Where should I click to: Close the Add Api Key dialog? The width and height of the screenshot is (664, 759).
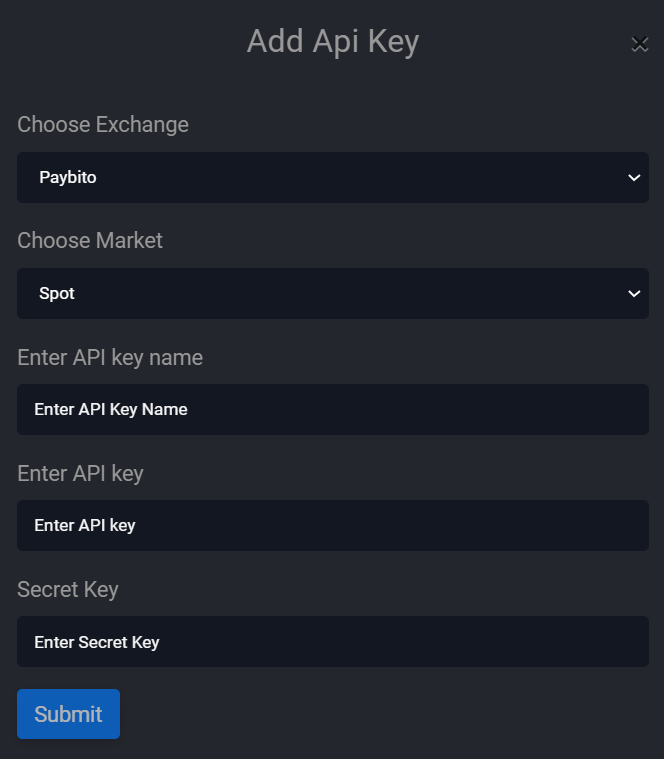click(x=639, y=43)
